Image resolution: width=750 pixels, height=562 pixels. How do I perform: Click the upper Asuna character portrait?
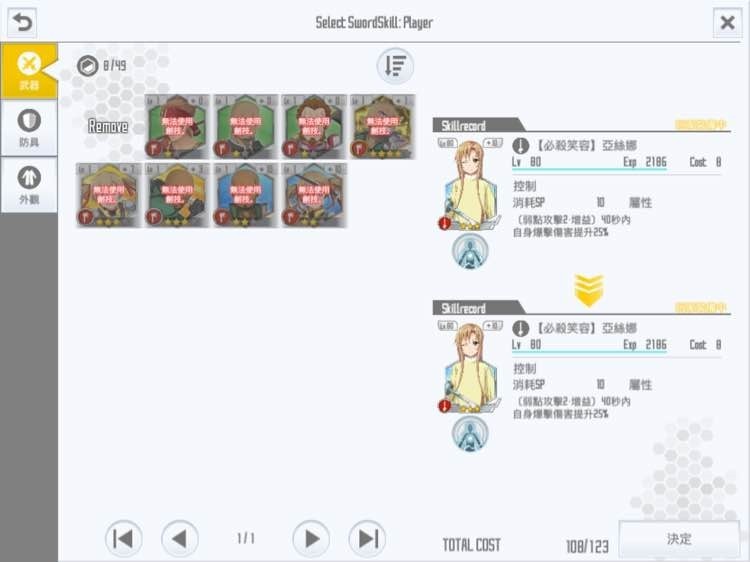tap(470, 184)
